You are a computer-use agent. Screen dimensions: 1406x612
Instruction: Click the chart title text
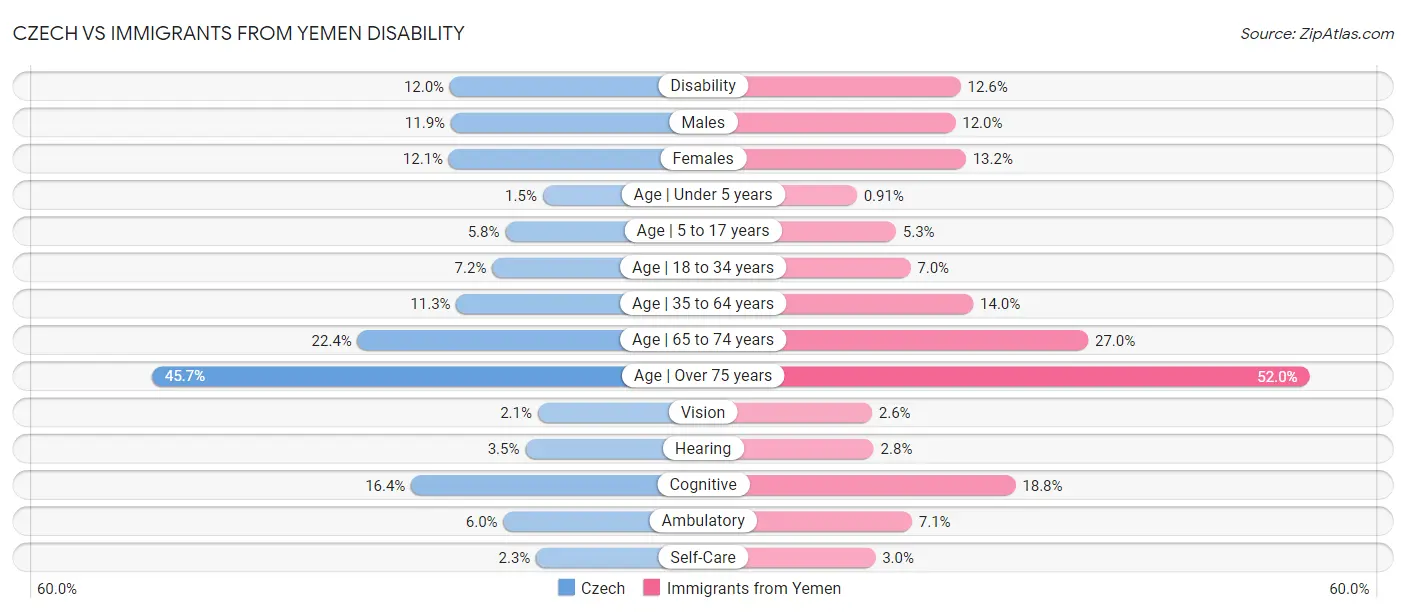pos(238,33)
